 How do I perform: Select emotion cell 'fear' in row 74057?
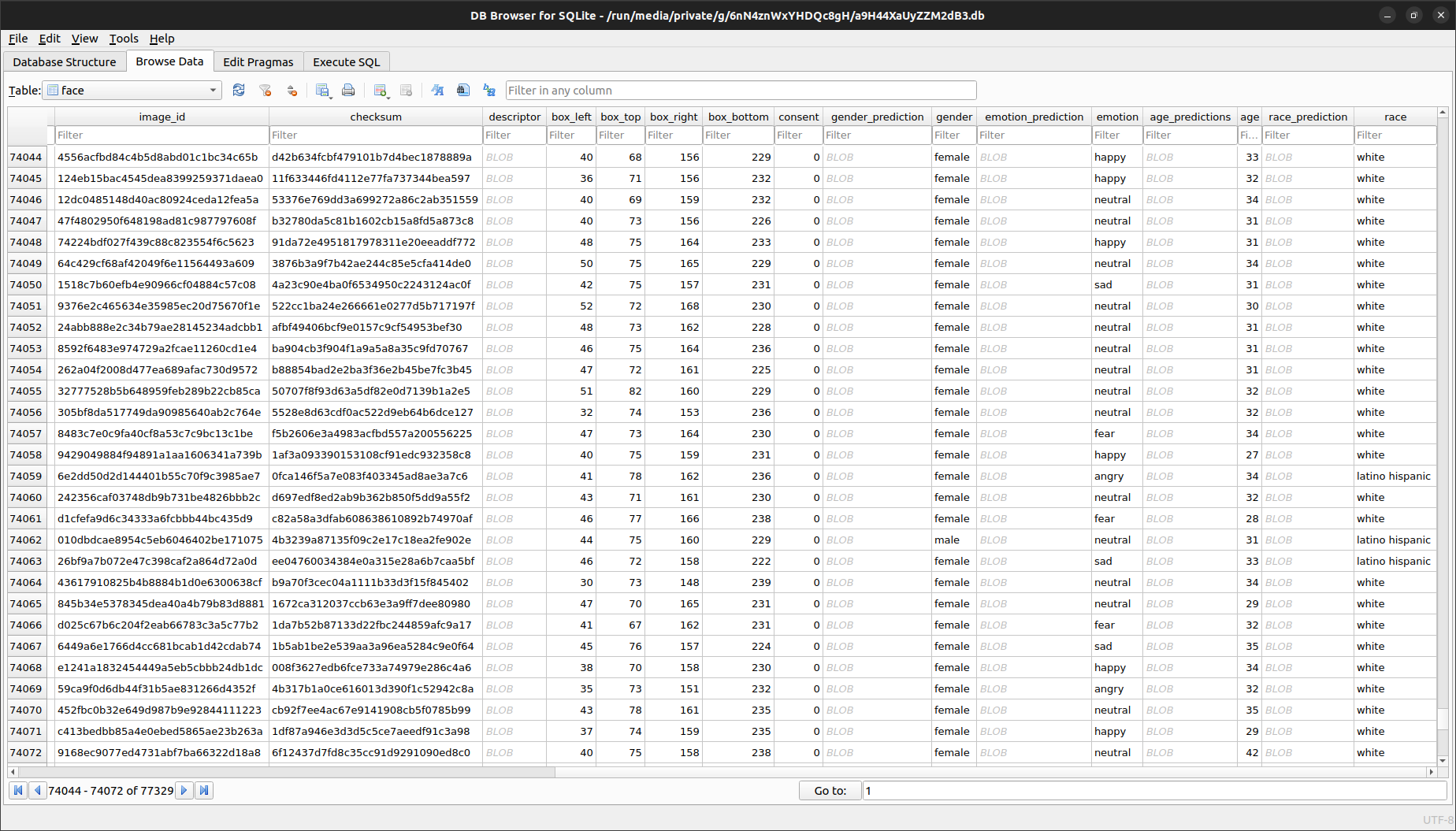click(x=1117, y=434)
